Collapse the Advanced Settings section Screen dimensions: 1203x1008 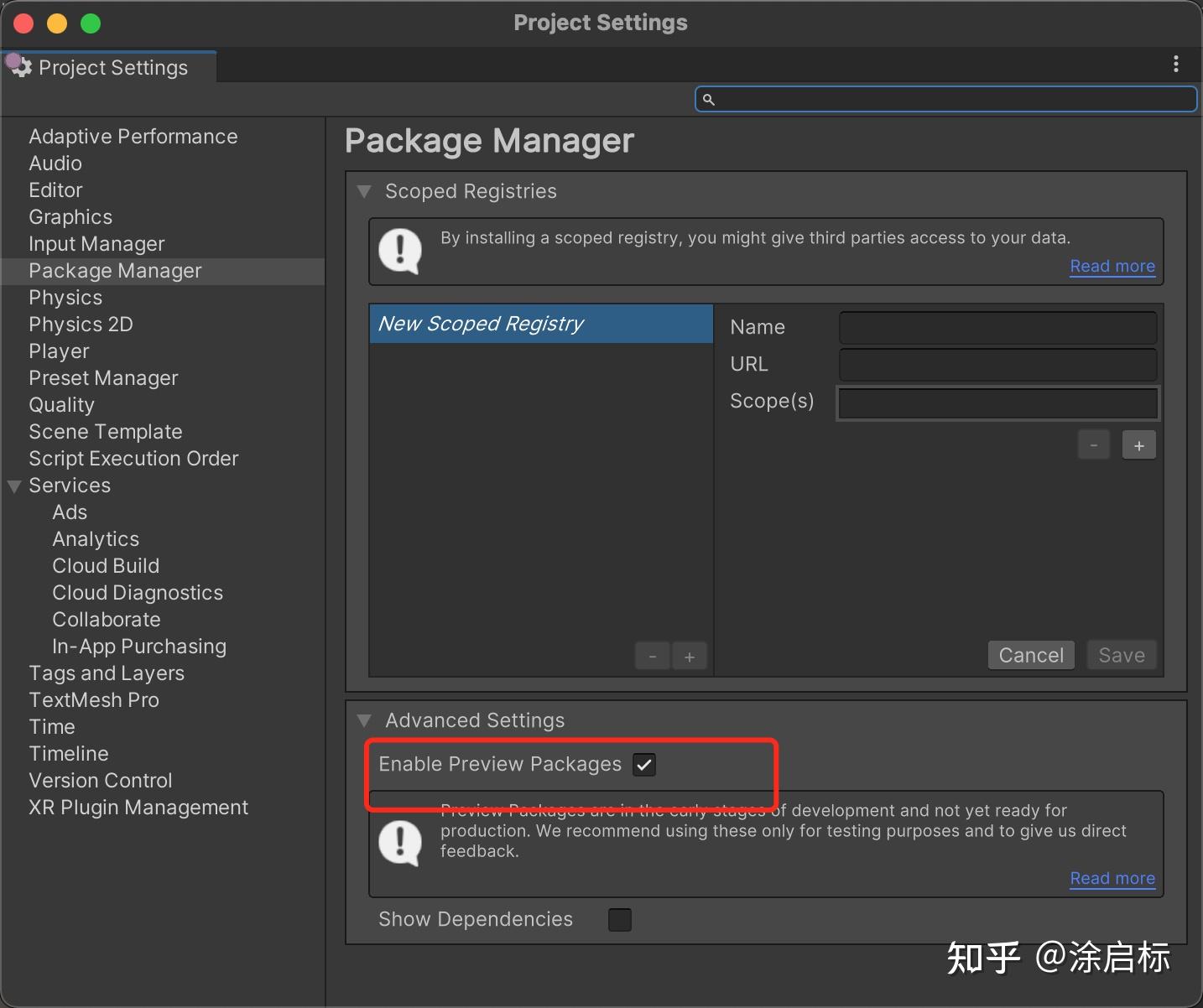pos(364,720)
